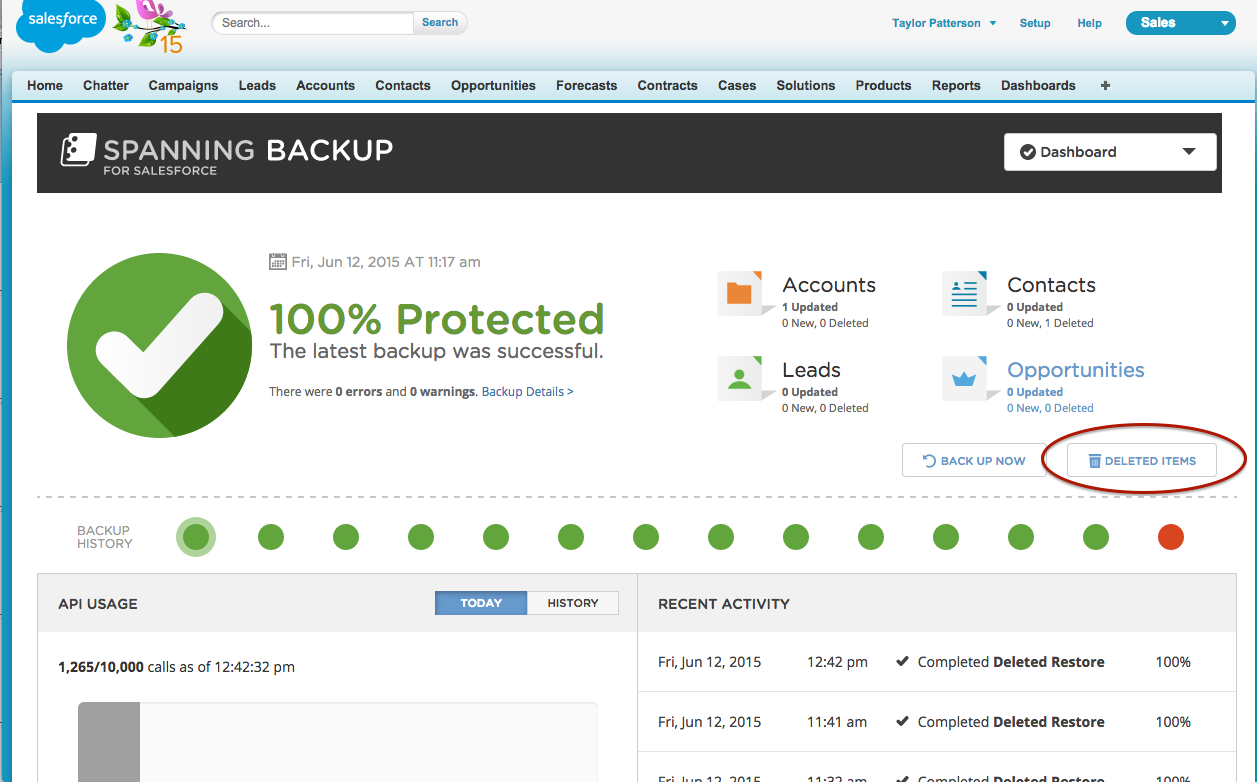Click the plus icon to add tabs
Image resolution: width=1257 pixels, height=782 pixels.
coord(1105,86)
